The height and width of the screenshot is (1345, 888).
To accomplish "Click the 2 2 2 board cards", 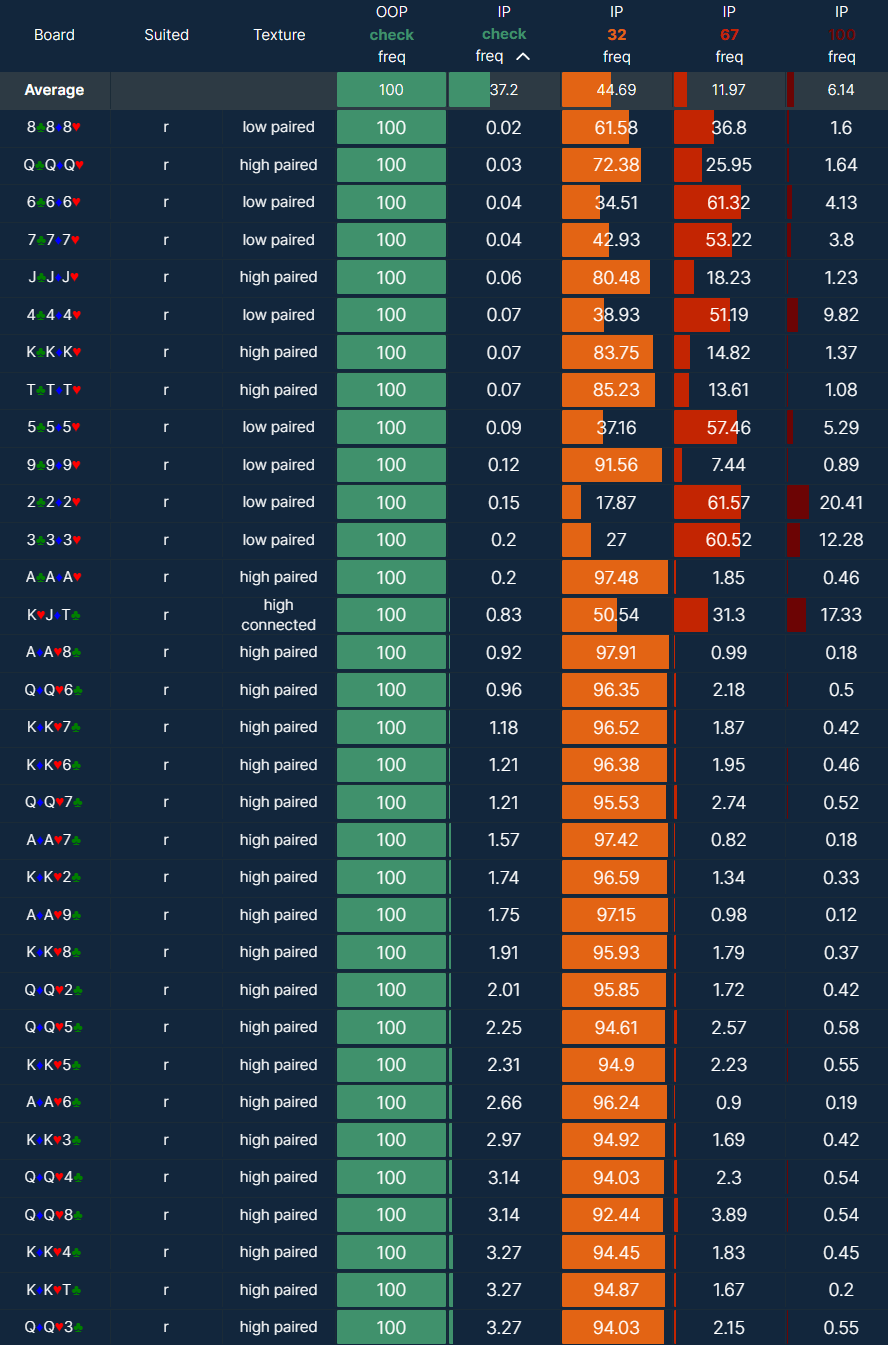I will pyautogui.click(x=54, y=502).
